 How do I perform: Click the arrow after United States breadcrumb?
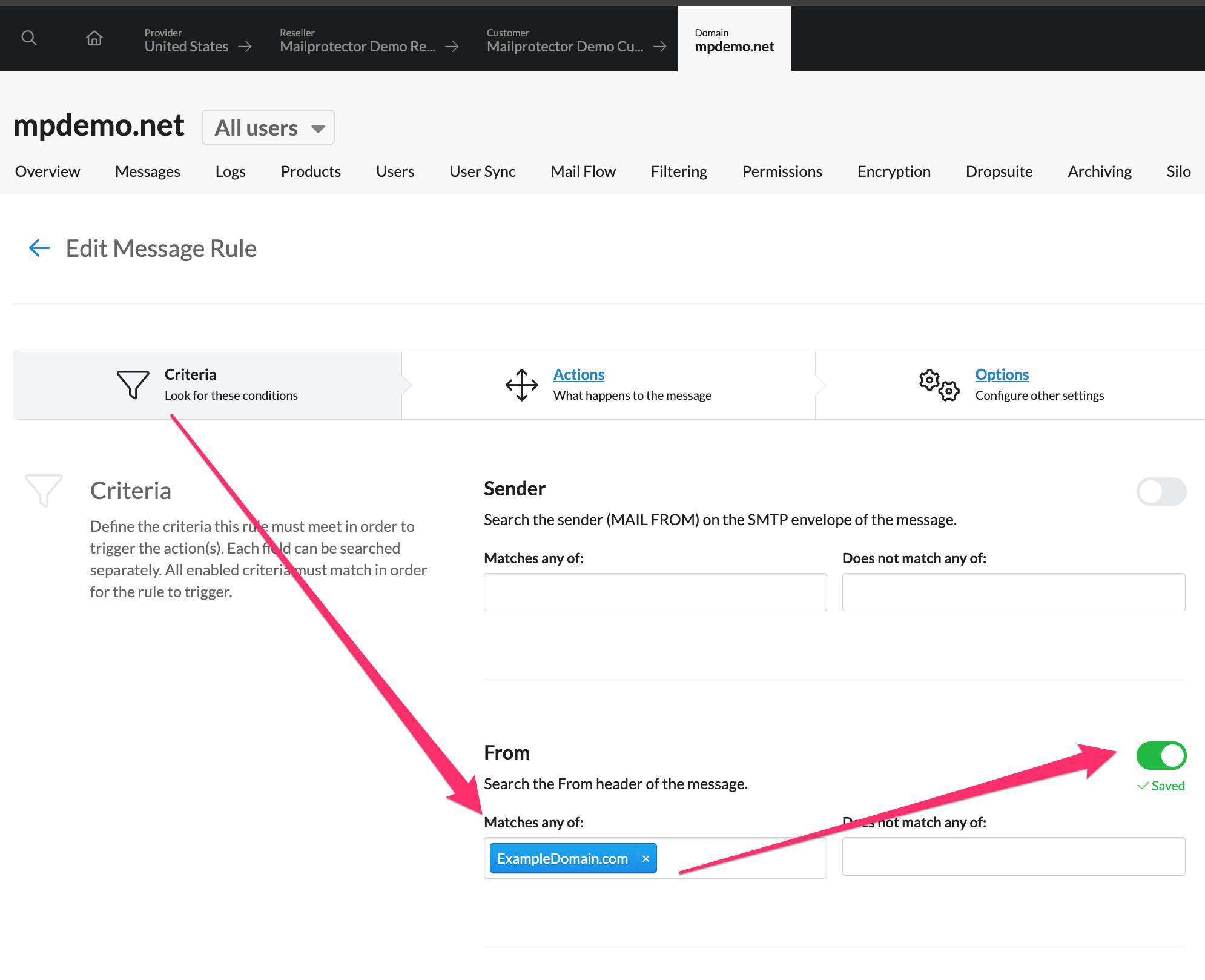coord(245,46)
